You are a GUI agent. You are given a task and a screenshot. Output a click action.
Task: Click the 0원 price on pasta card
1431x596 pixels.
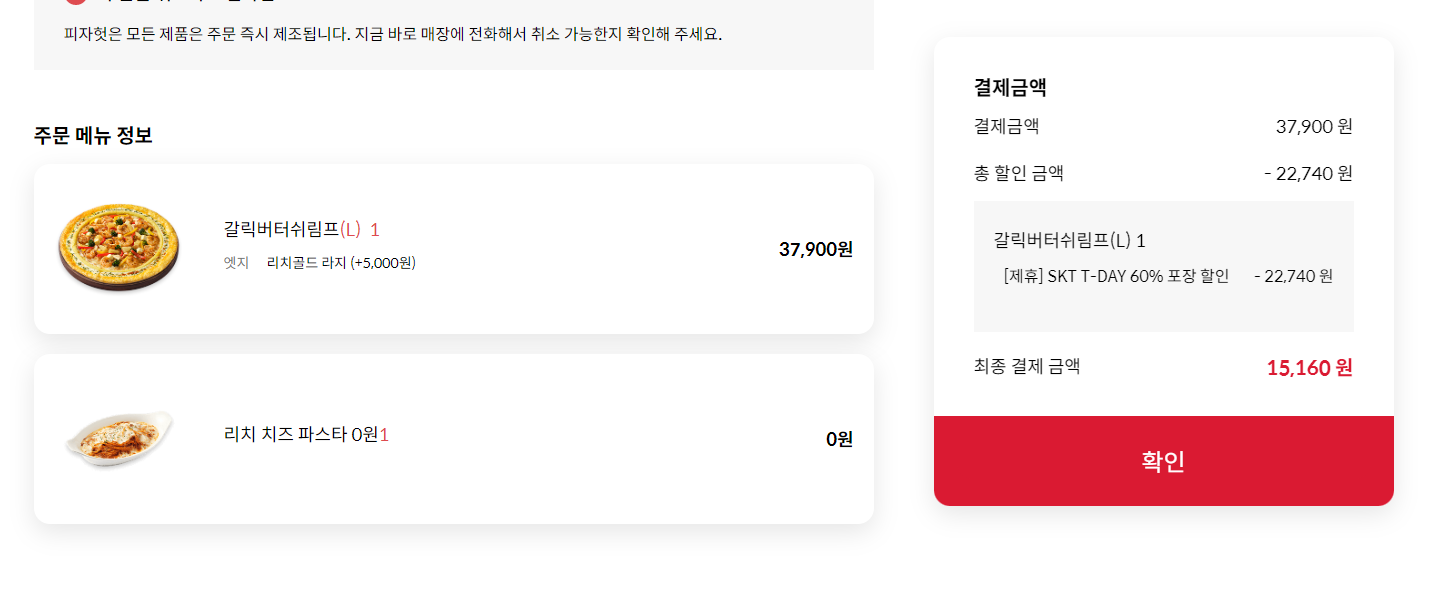coord(839,439)
